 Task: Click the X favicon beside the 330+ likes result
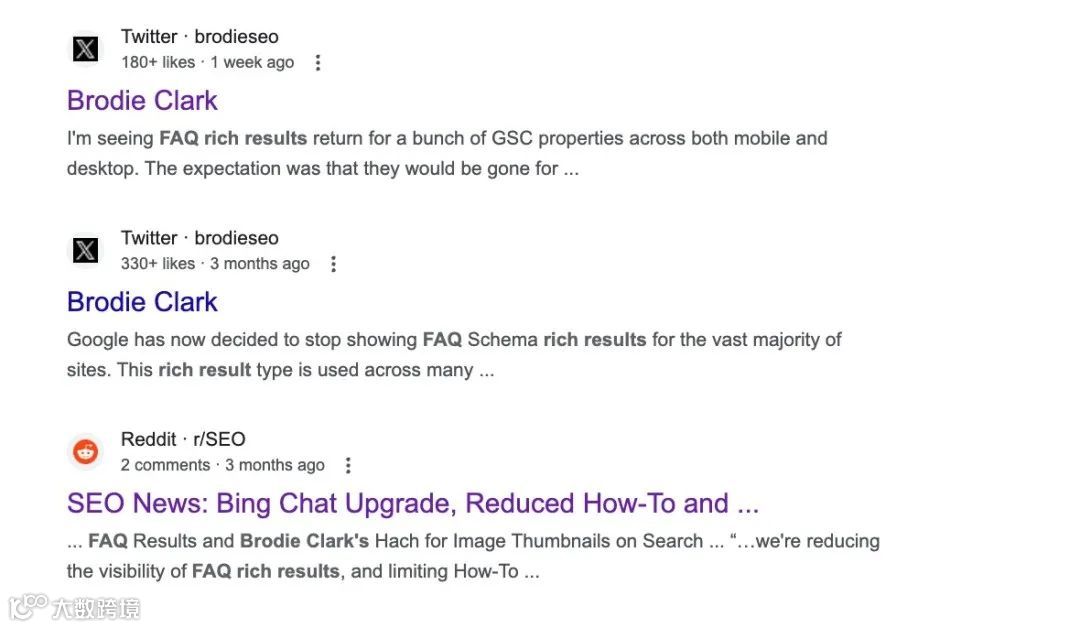86,250
